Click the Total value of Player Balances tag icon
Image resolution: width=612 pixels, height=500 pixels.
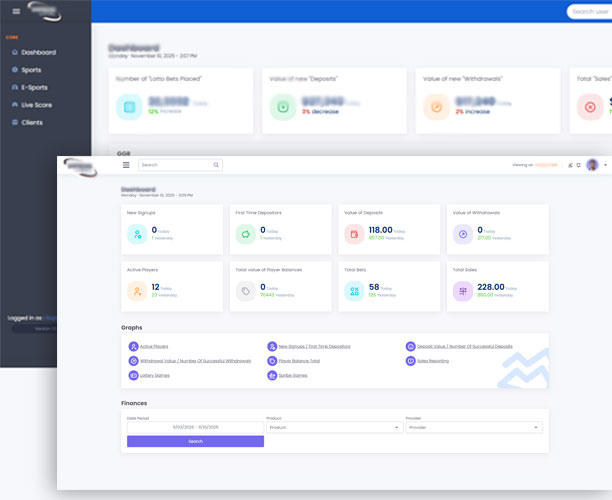point(244,291)
